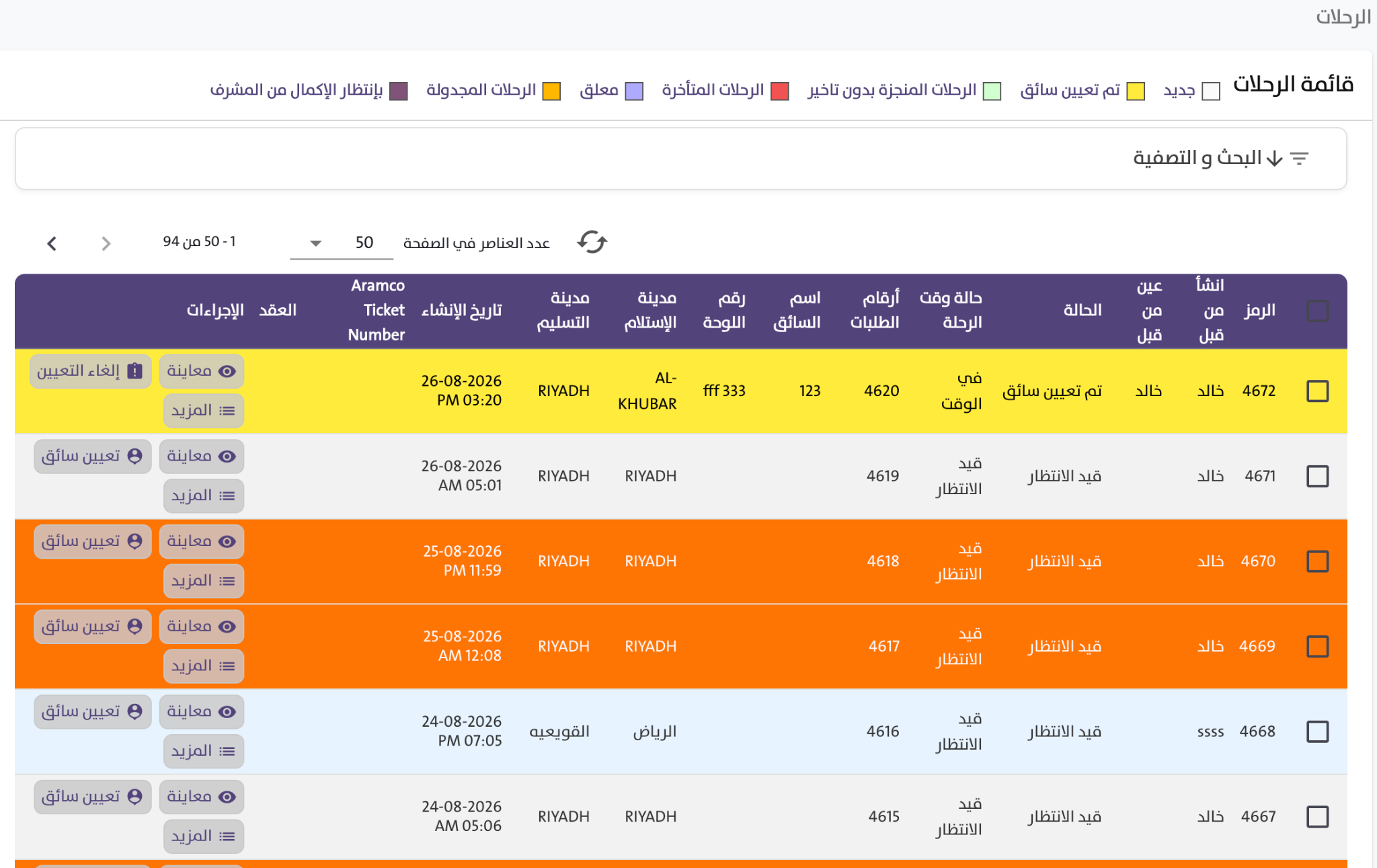Click تعيين سائق button for trip 4669

coord(92,627)
